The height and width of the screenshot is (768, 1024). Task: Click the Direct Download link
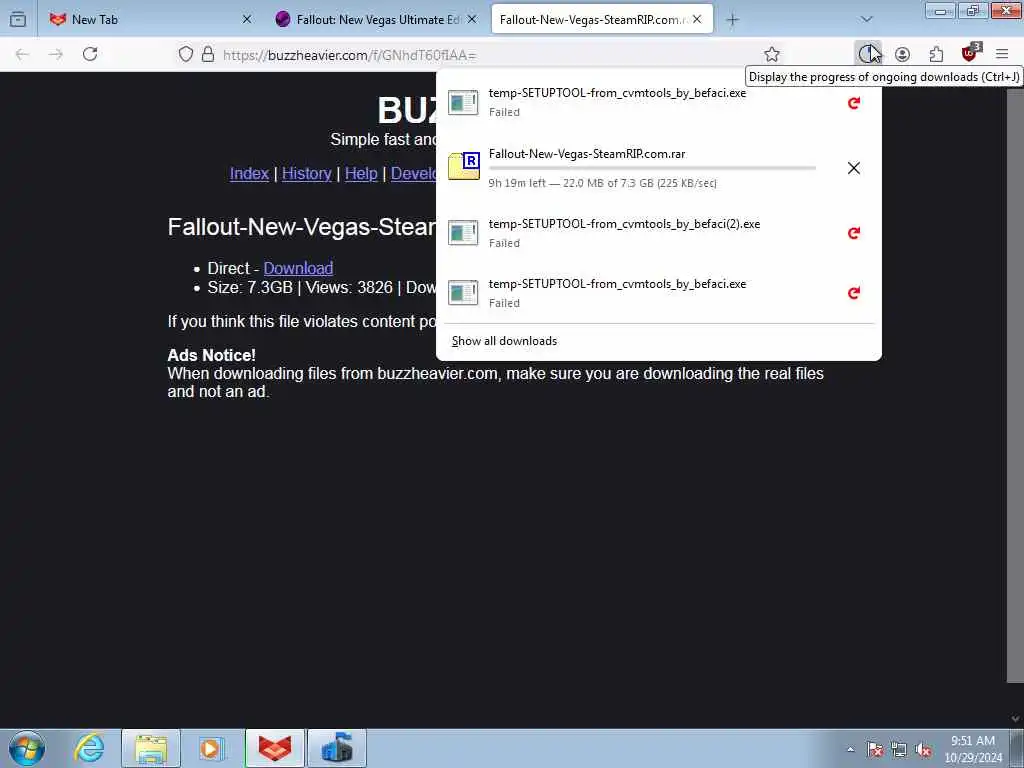click(298, 268)
